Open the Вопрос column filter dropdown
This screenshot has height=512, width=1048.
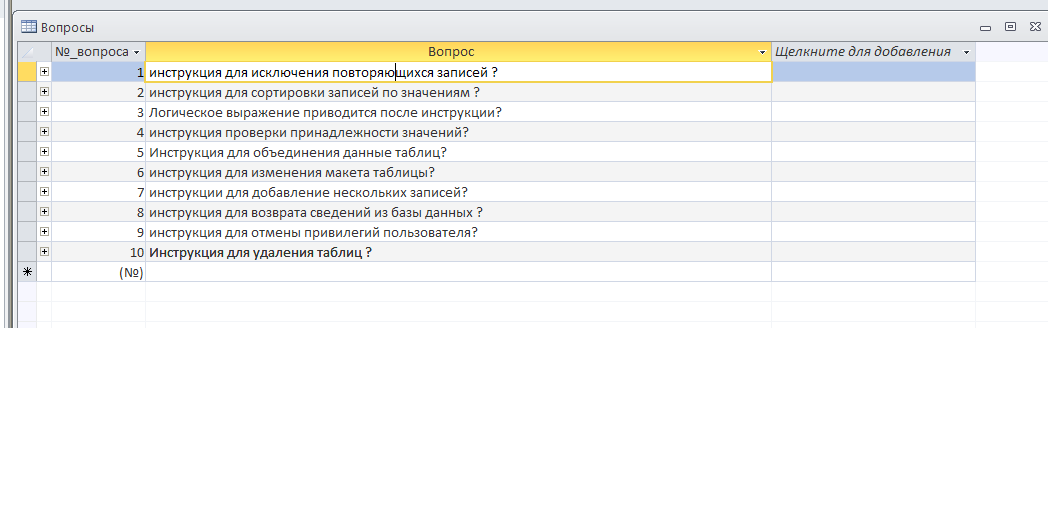coord(763,52)
